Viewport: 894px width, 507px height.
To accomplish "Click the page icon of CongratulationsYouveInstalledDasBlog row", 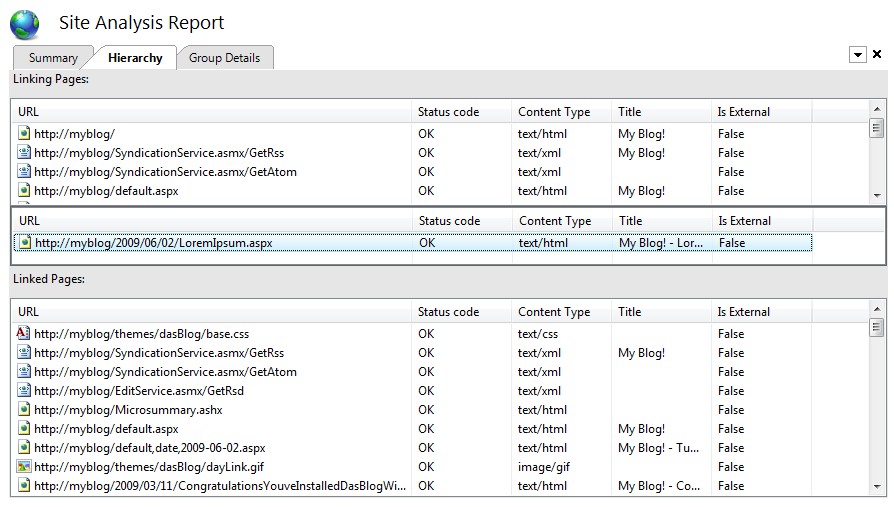I will [24, 485].
